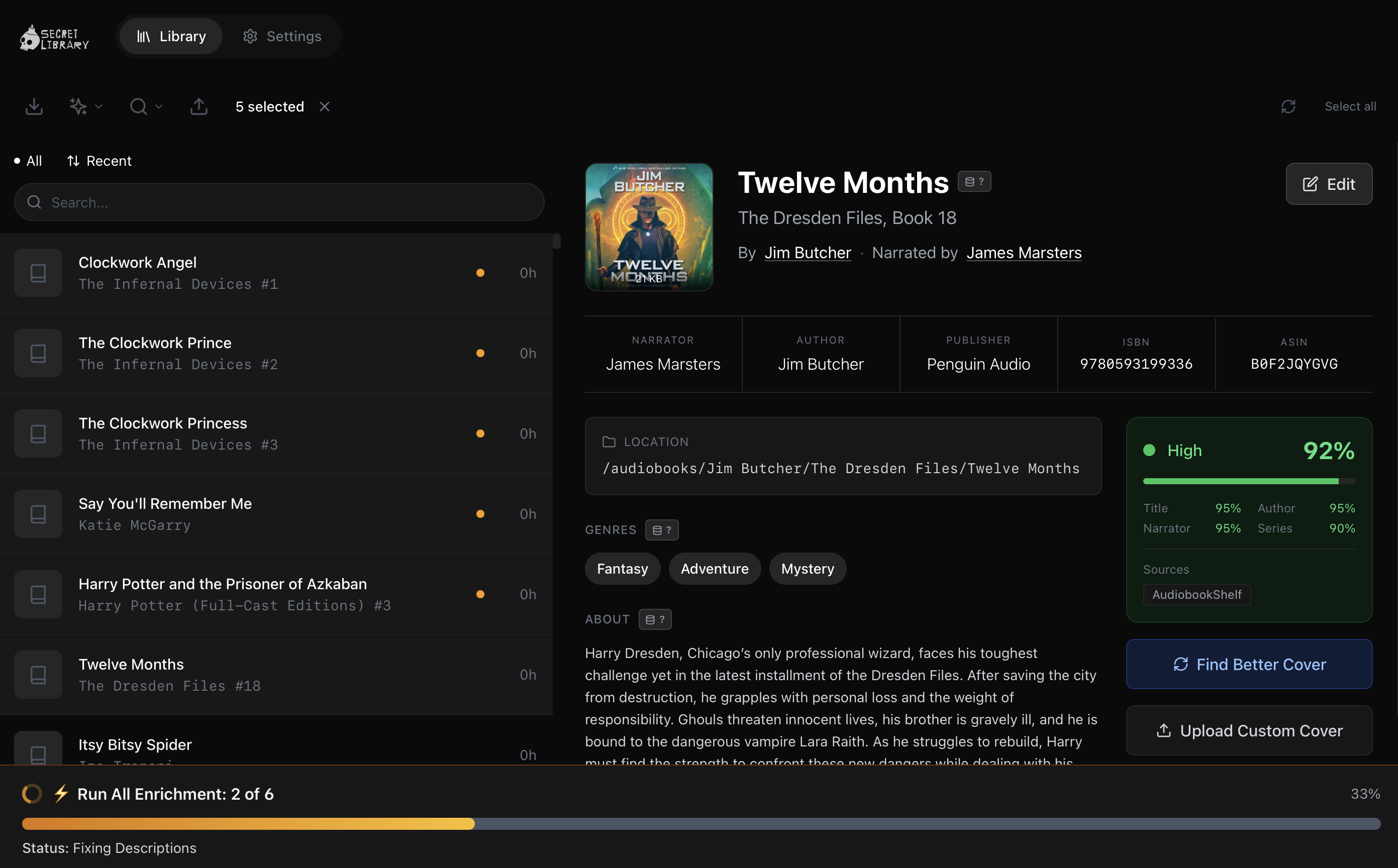Click the source badge next to GENRES
The image size is (1398, 868).
(x=661, y=529)
